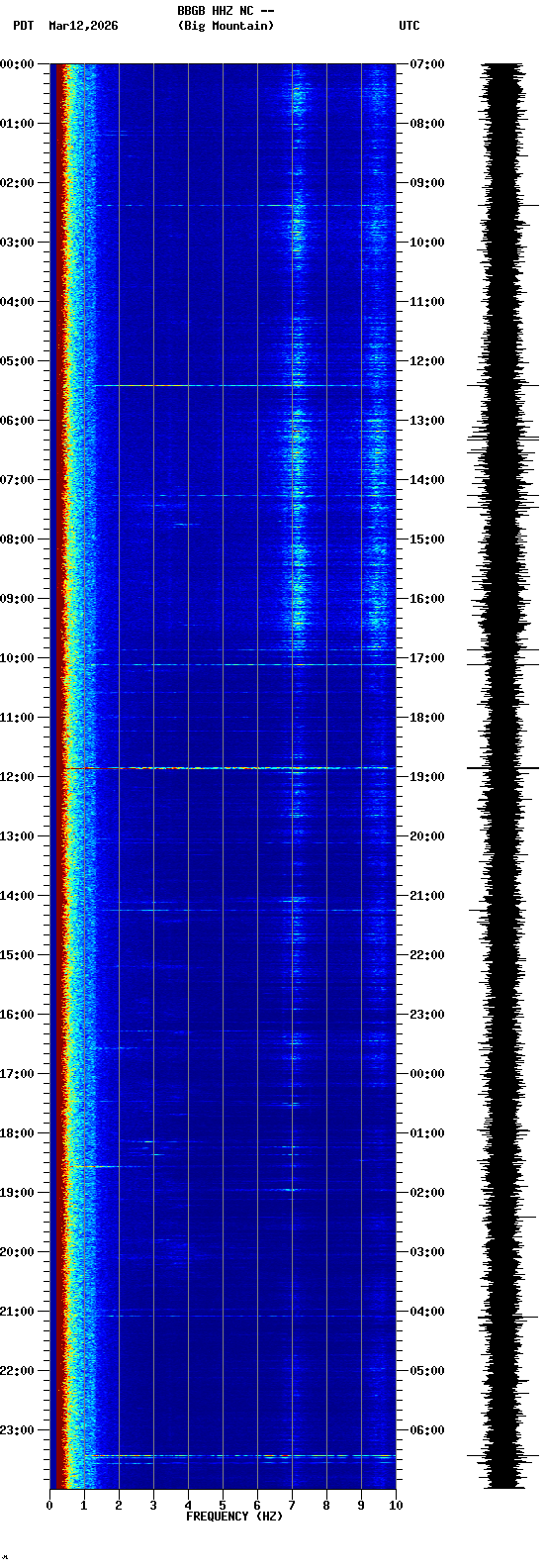Click the UTC time label '14:00'
The width and height of the screenshot is (546, 1568).
pyautogui.click(x=427, y=480)
